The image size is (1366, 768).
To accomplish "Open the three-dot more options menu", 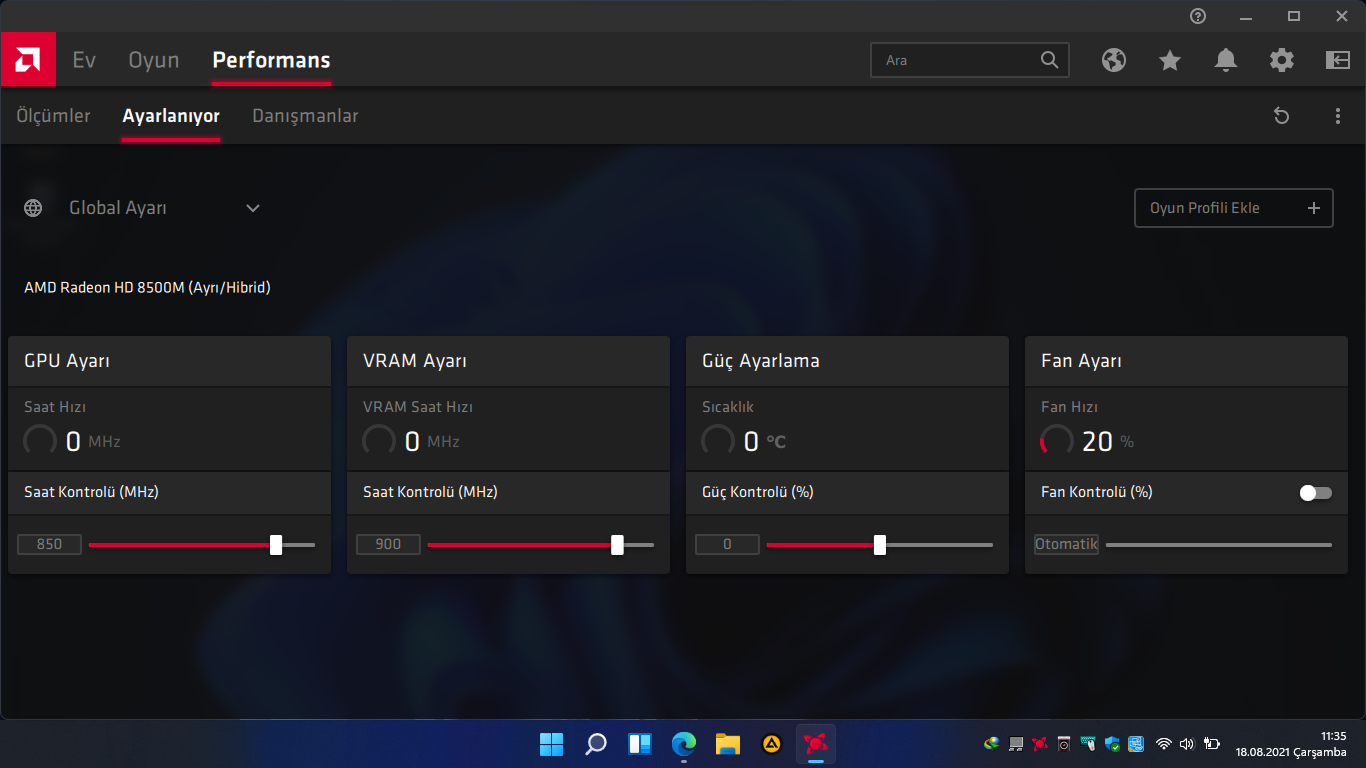I will click(1338, 116).
